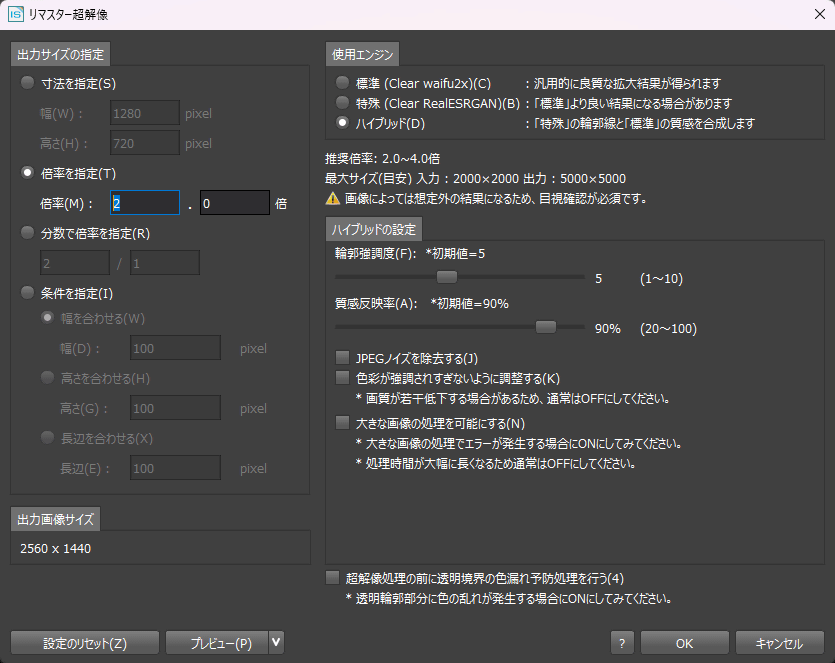Open help with the ? button
Viewport: 835px width, 663px height.
pos(622,643)
